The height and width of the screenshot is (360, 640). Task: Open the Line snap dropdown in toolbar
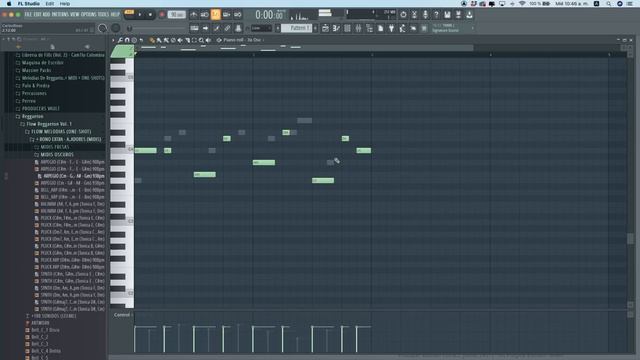[x=260, y=28]
